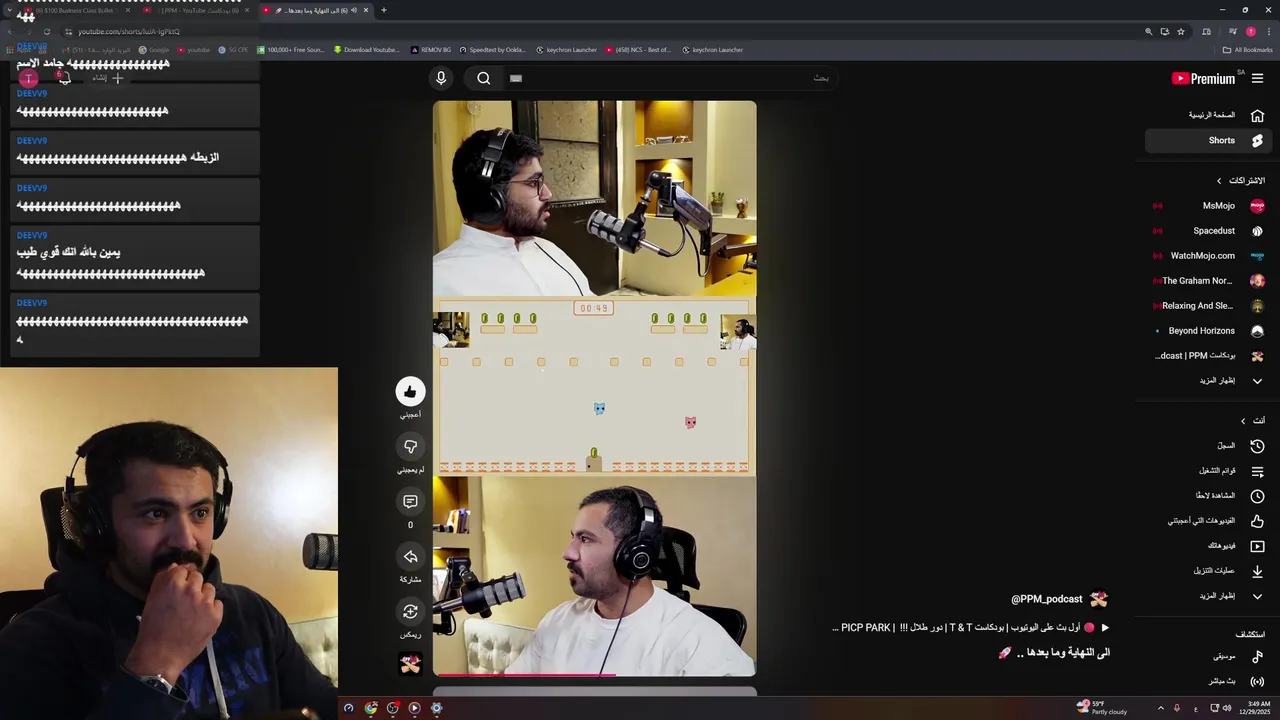Open Speedtest by Ookla bookmark
Viewport: 1280px width, 720px height.
tap(492, 49)
